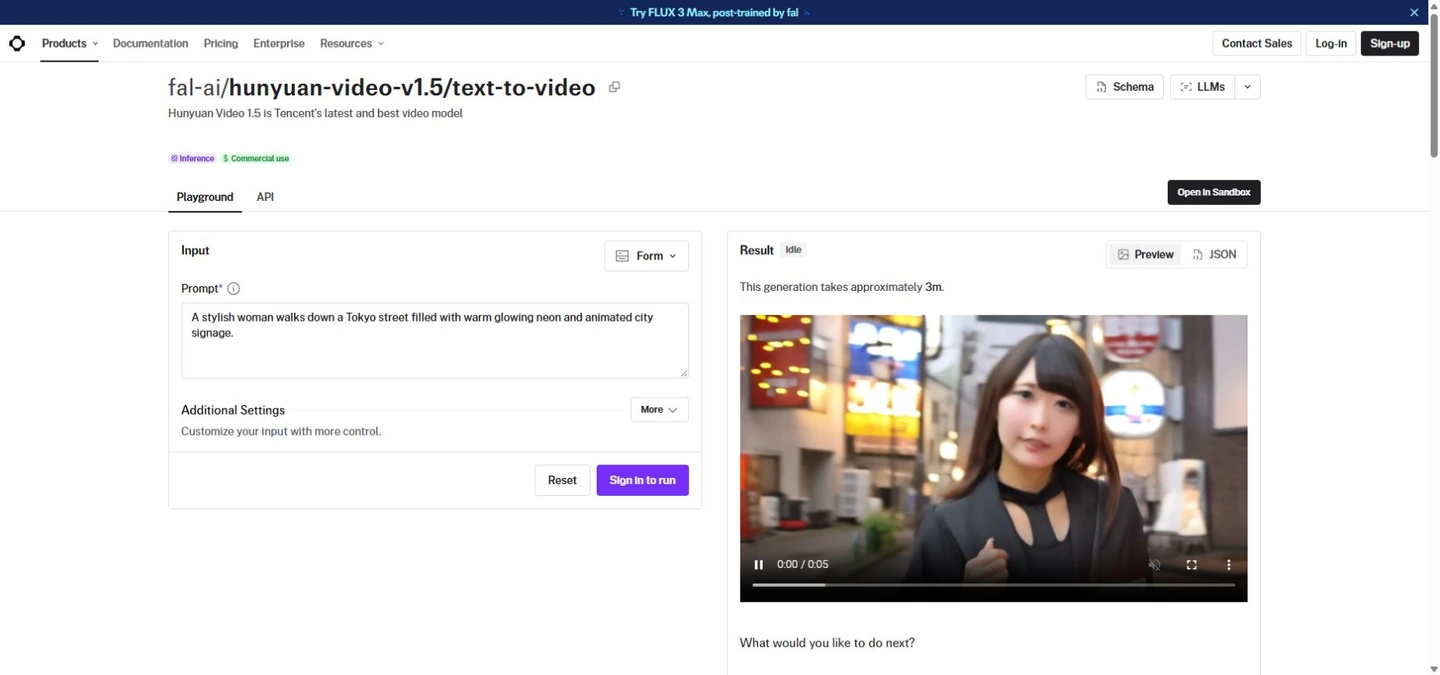This screenshot has width=1440, height=675.
Task: Click Sign in to run
Action: point(642,480)
